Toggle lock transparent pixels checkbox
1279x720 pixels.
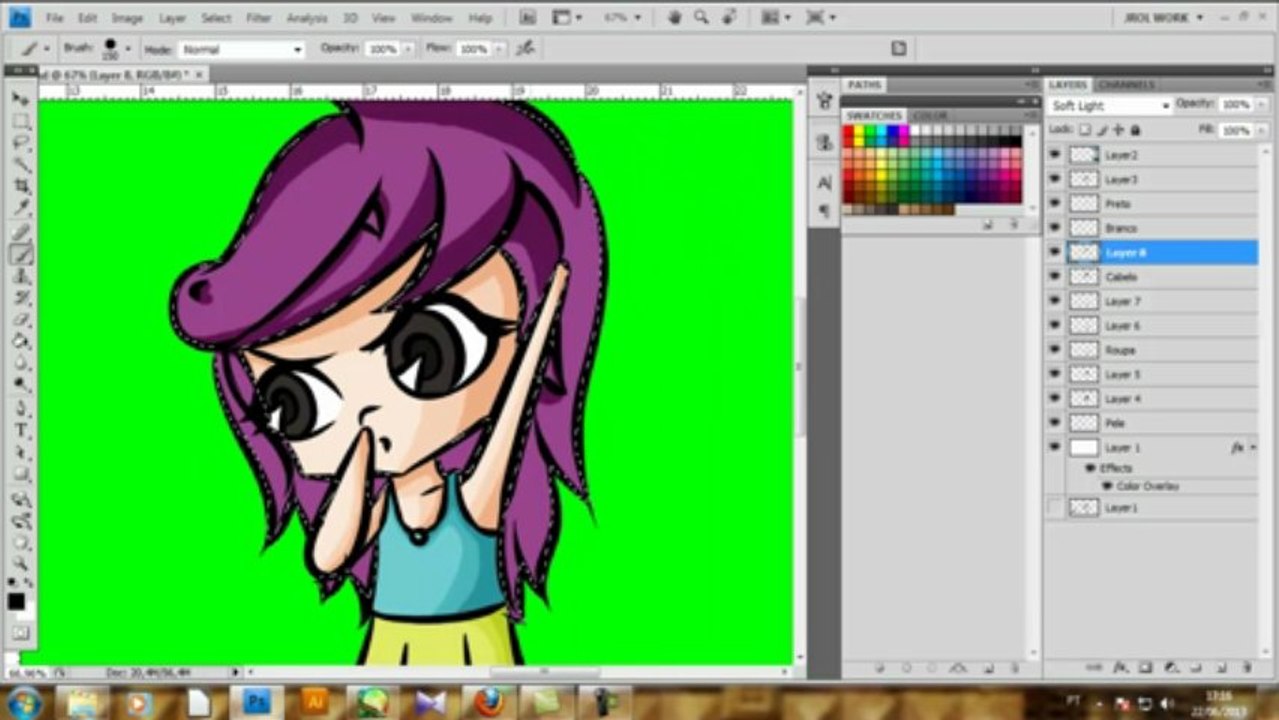[x=1085, y=130]
